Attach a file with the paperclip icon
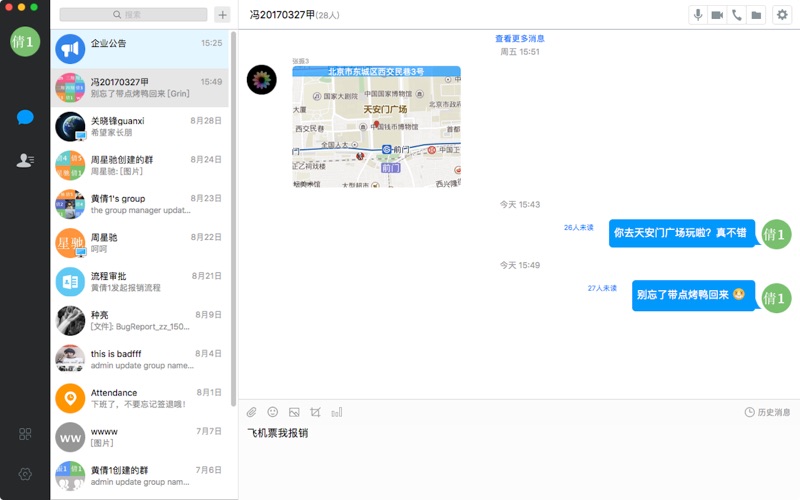The width and height of the screenshot is (800, 500). click(x=252, y=412)
